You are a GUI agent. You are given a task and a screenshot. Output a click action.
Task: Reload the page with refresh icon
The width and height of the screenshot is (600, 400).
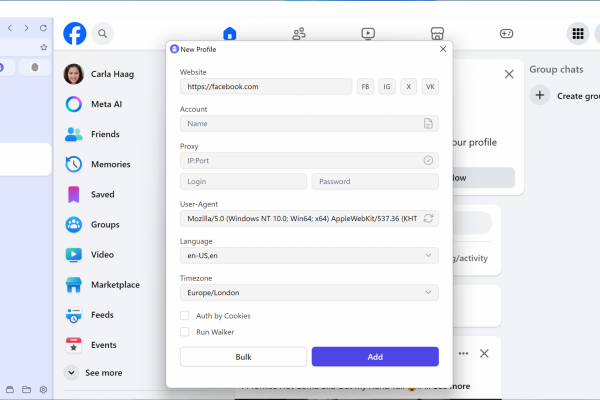pyautogui.click(x=43, y=28)
